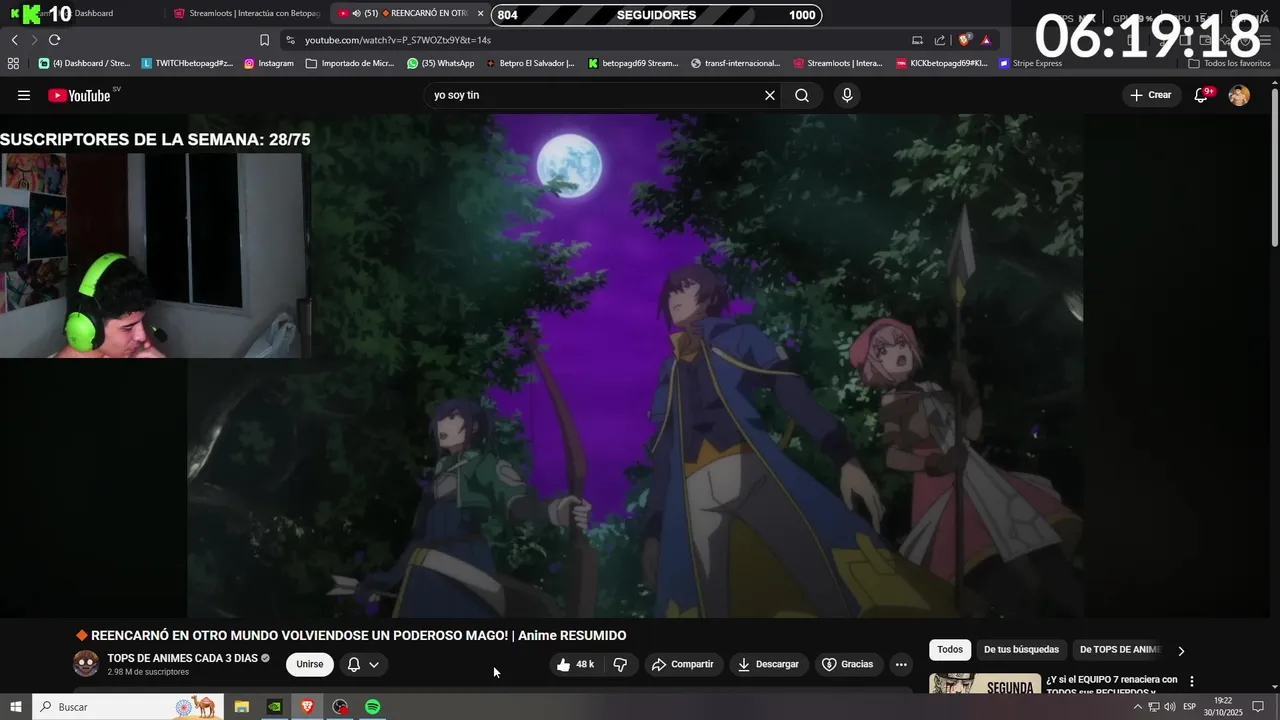Open the Betpro El Salvador bookmark
Image resolution: width=1280 pixels, height=720 pixels.
[530, 63]
